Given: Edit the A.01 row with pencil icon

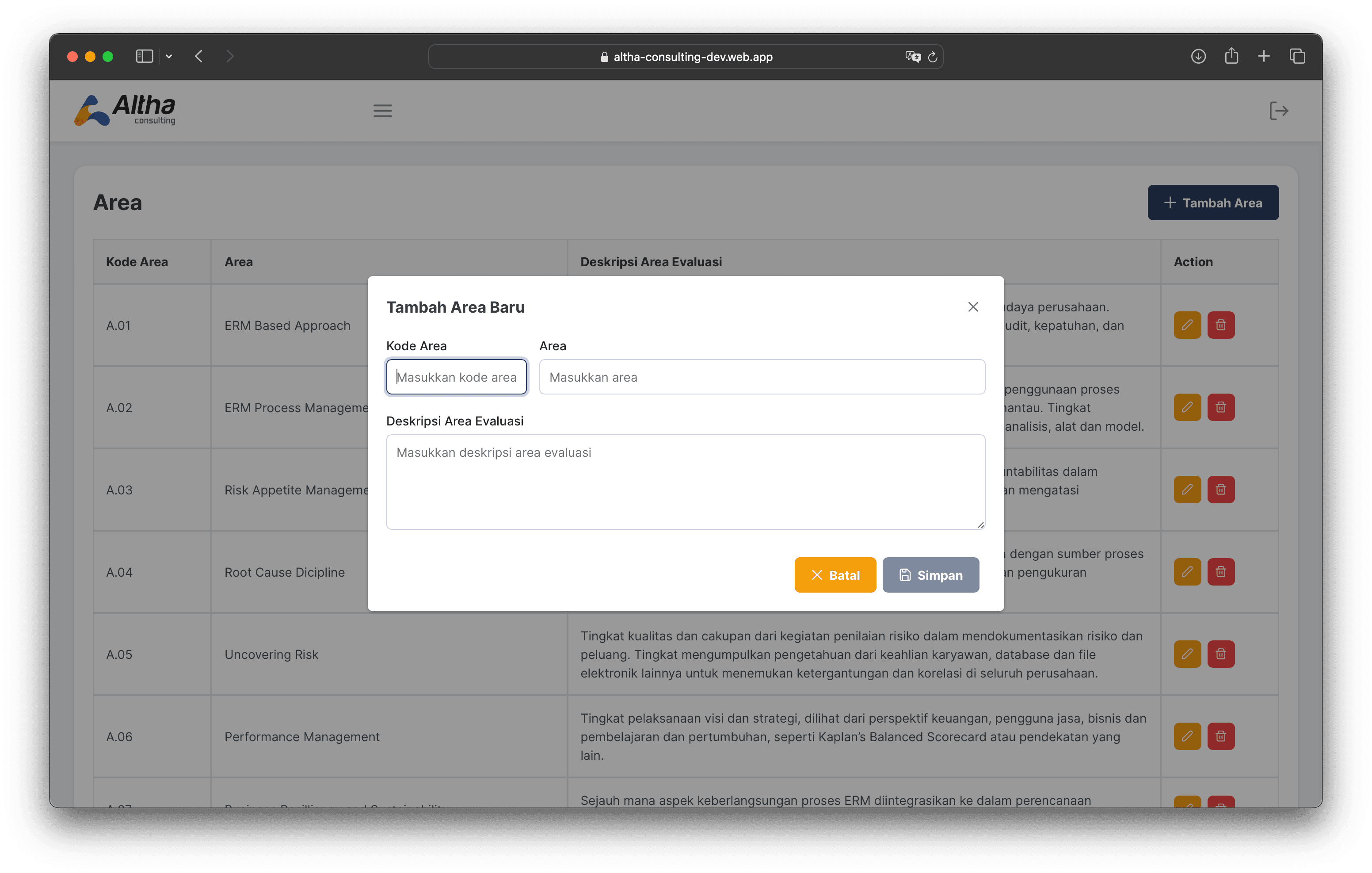Looking at the screenshot, I should (x=1187, y=325).
